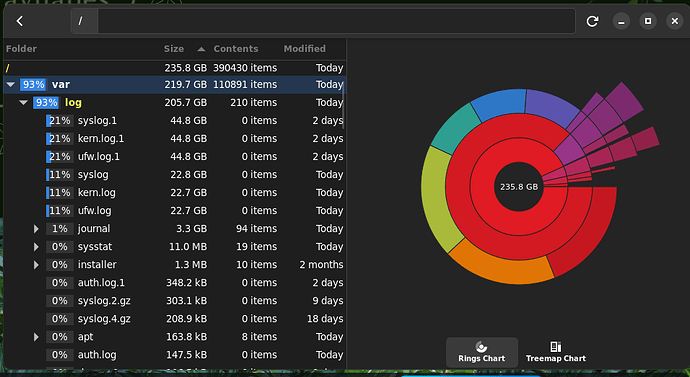Click the 21% usage bar for syslog.1
This screenshot has width=690, height=377.
[59, 121]
